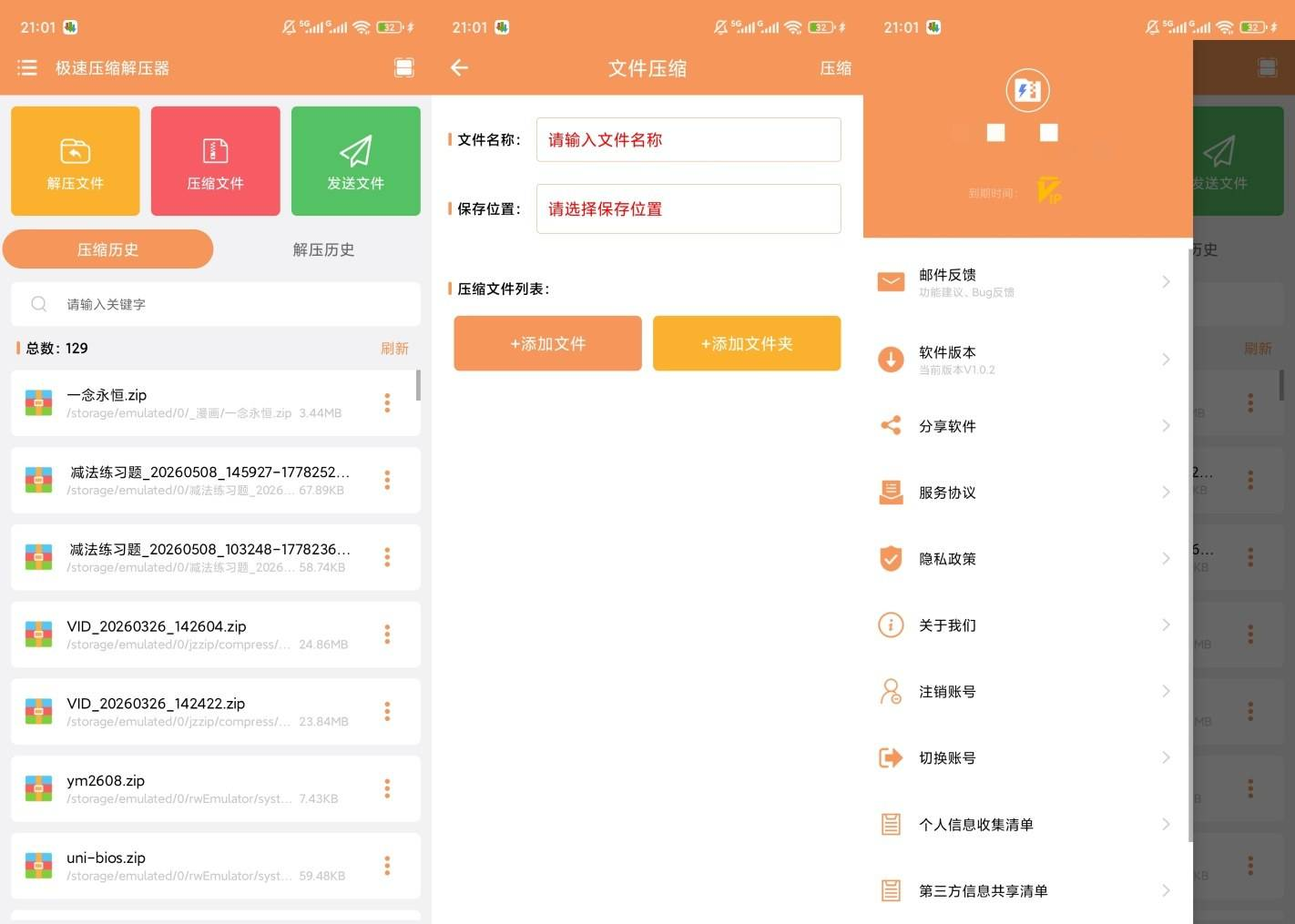Screen dimensions: 1295x924
Task: Focus the 请输入文件名称 input field
Action: tap(688, 140)
